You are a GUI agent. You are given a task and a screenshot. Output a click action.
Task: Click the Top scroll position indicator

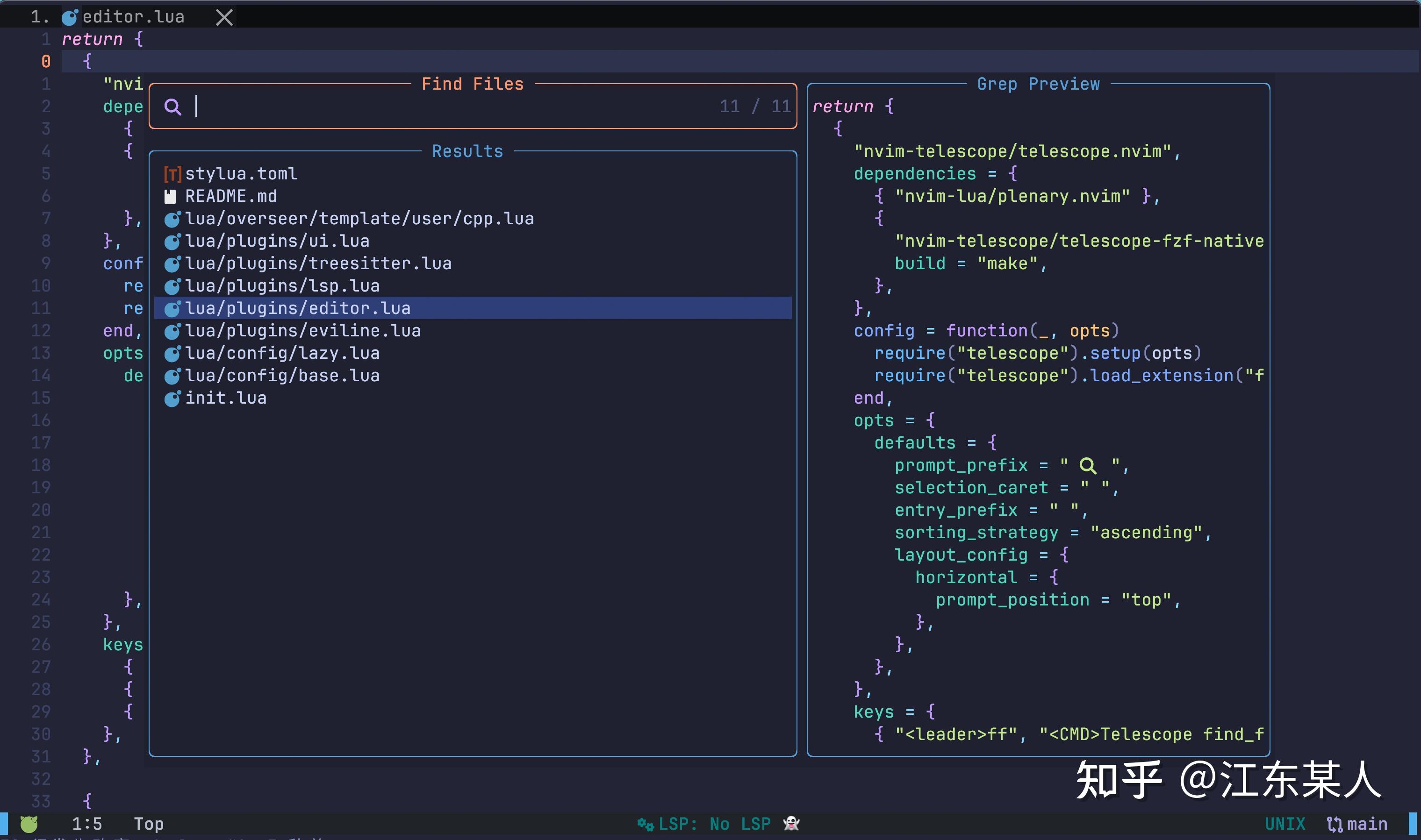click(148, 824)
